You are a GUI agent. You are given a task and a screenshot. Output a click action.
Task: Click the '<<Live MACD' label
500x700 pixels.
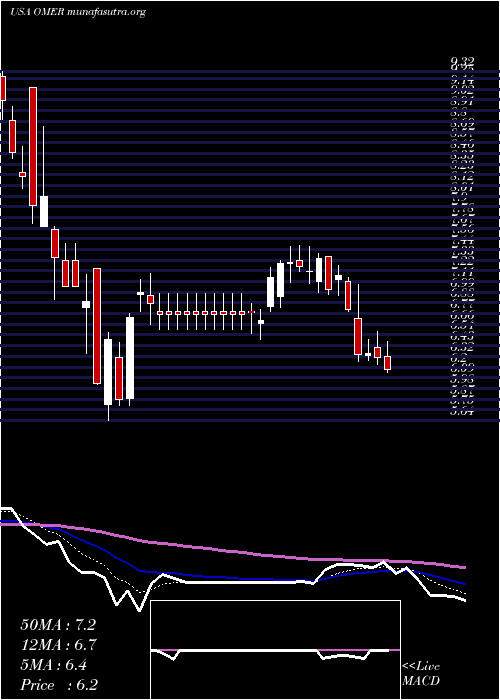[421, 674]
